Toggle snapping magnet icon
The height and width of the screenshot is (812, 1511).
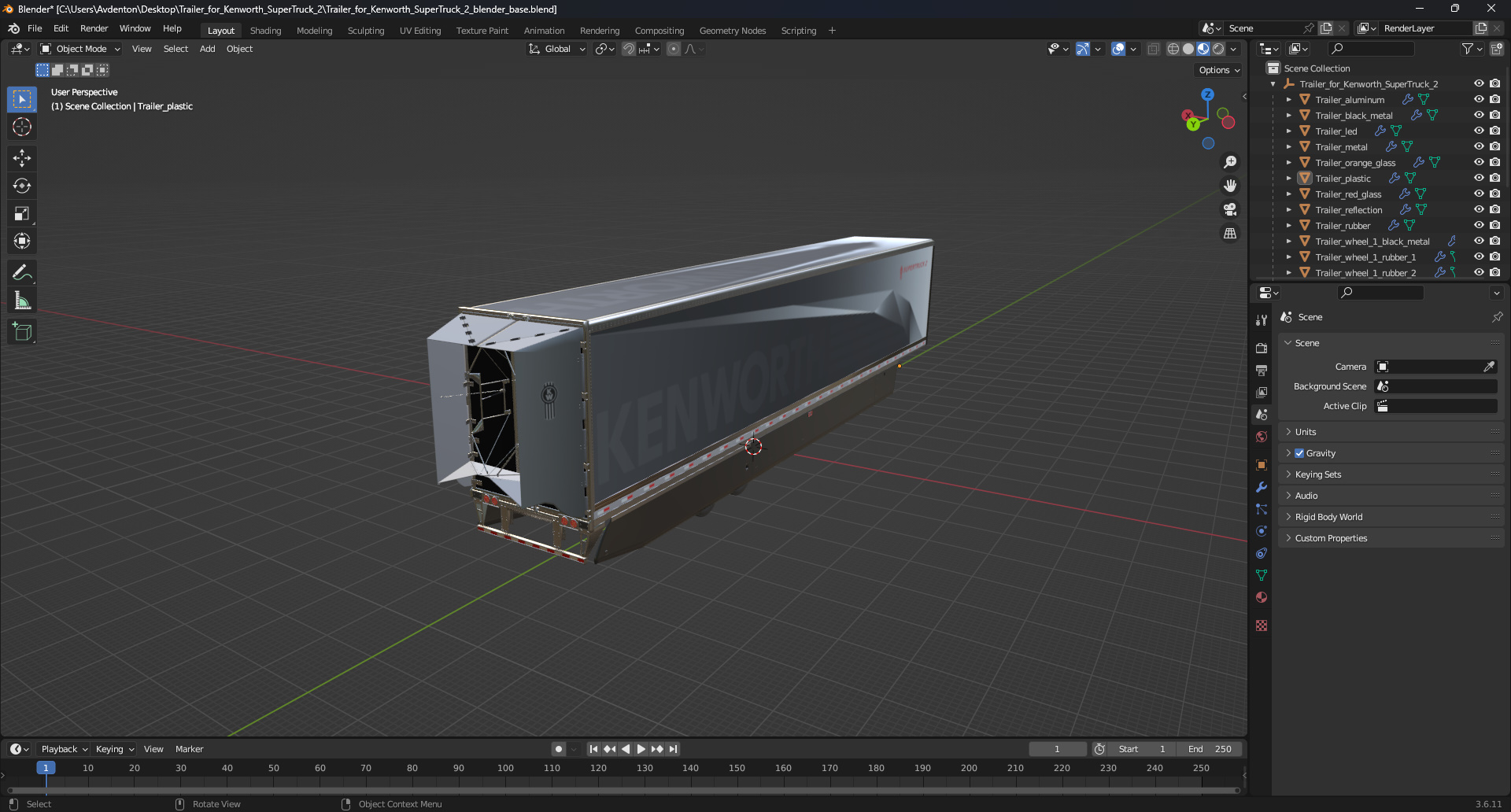[x=629, y=49]
